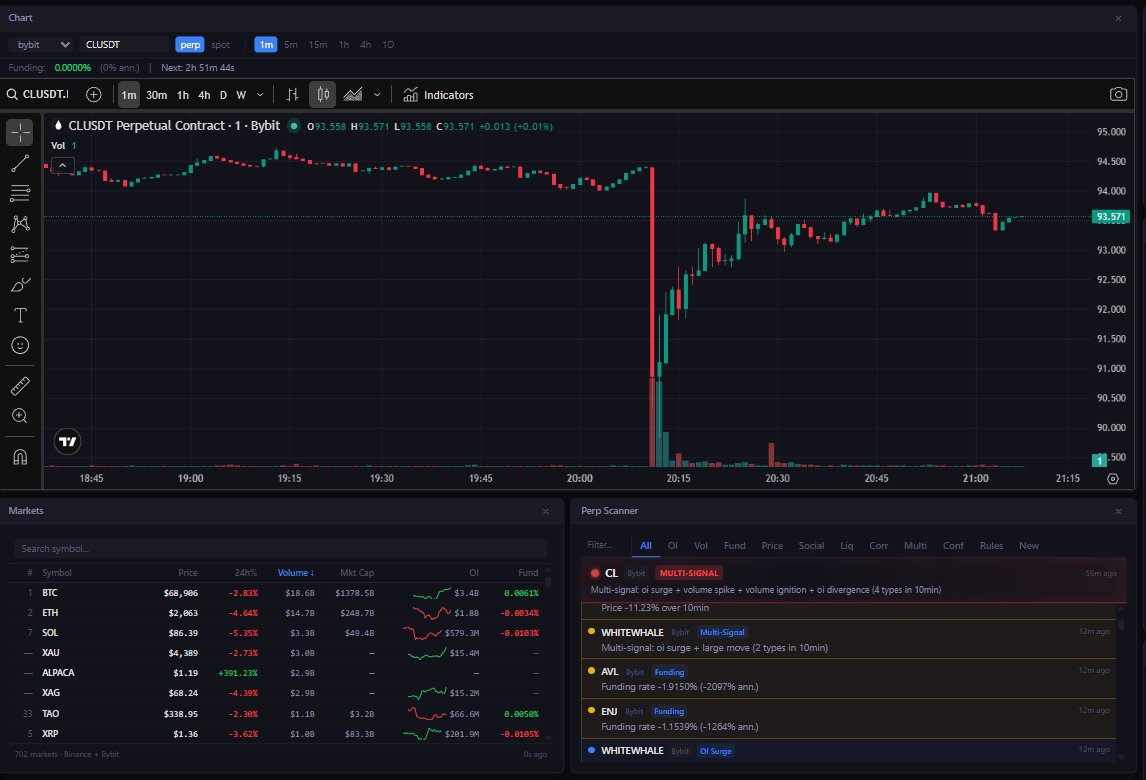Select the 4h interval in top bar

[365, 45]
